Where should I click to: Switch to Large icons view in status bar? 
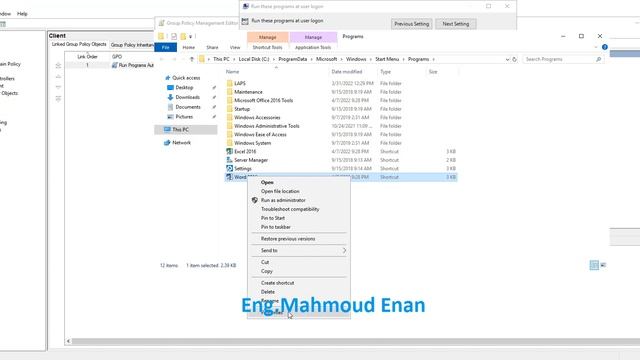point(603,265)
